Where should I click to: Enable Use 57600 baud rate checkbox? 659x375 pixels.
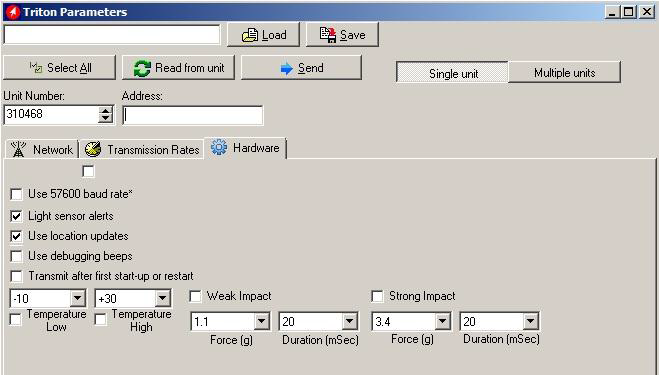pos(16,194)
